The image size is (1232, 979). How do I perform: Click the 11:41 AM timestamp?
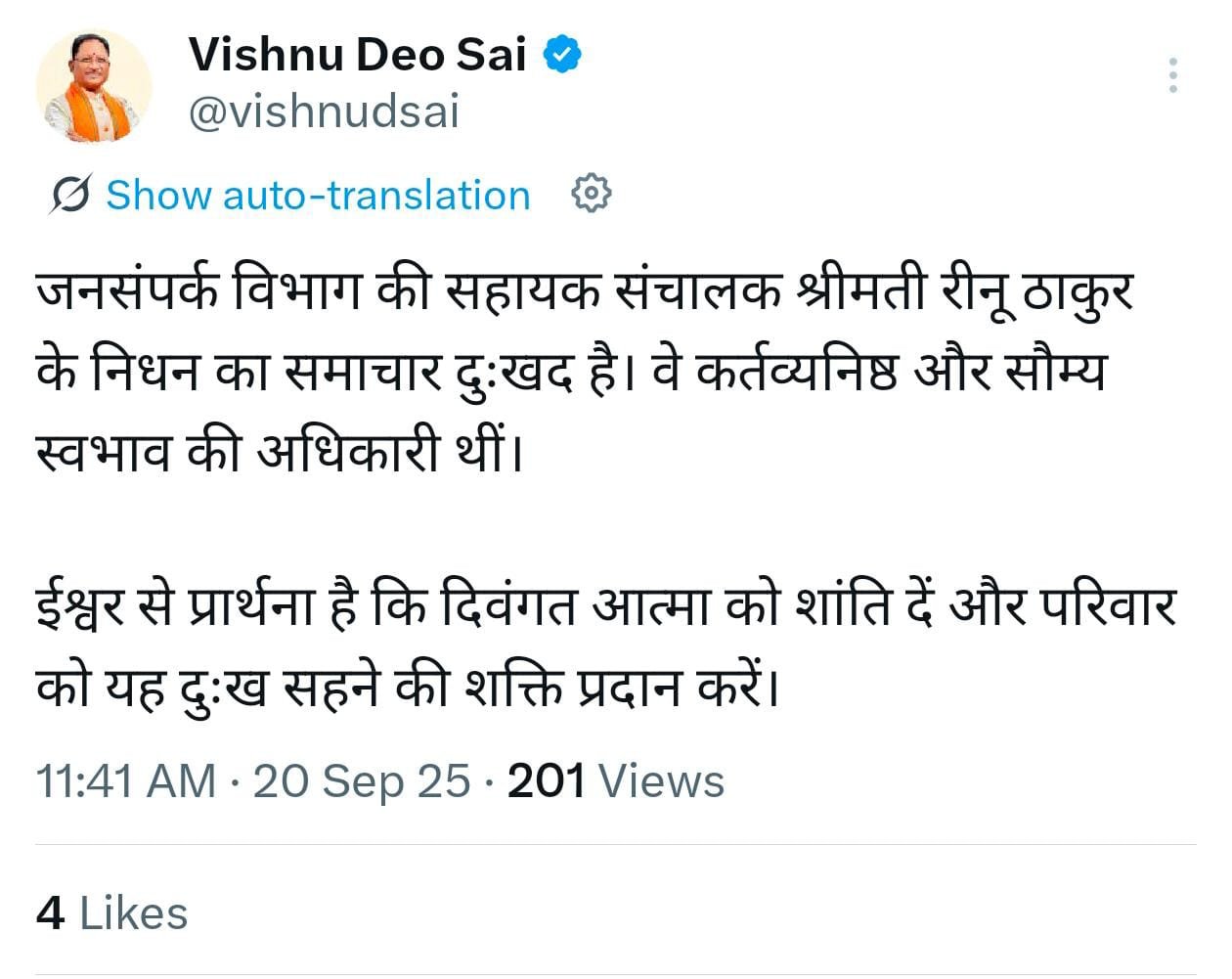pos(126,780)
